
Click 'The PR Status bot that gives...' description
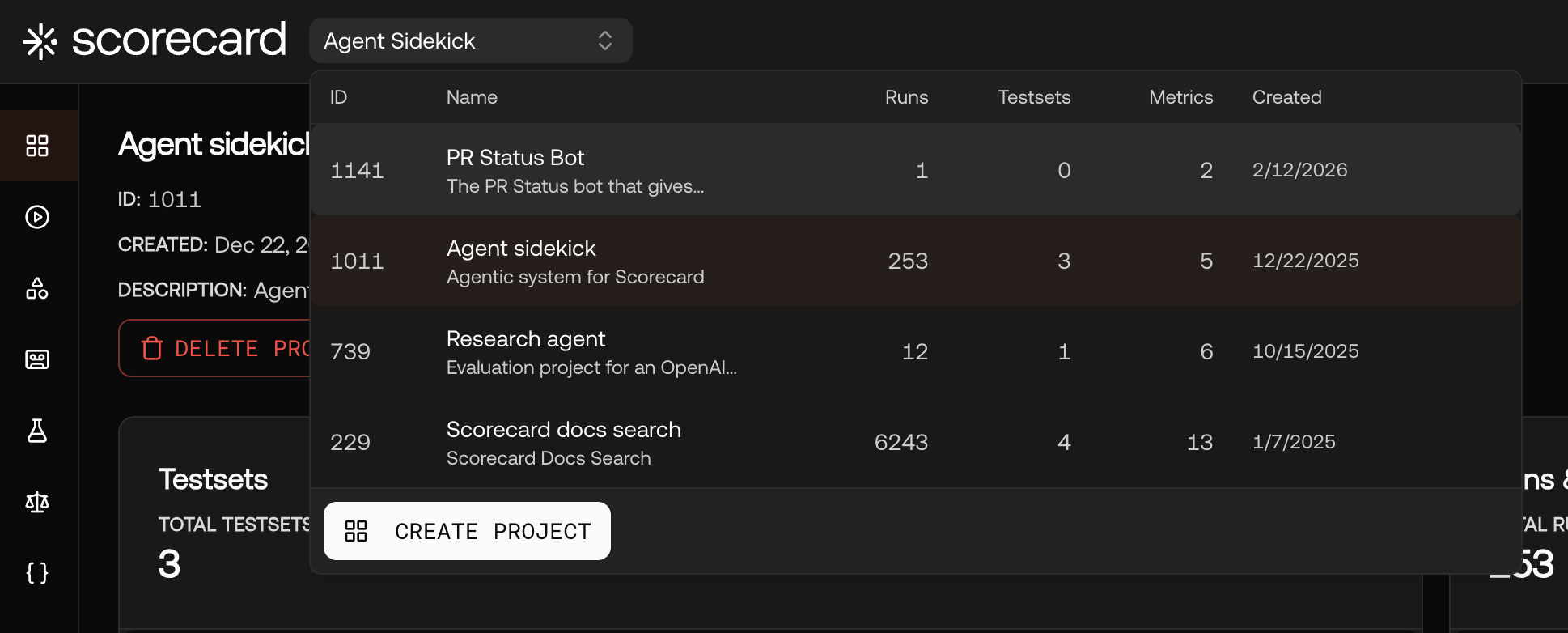click(575, 186)
